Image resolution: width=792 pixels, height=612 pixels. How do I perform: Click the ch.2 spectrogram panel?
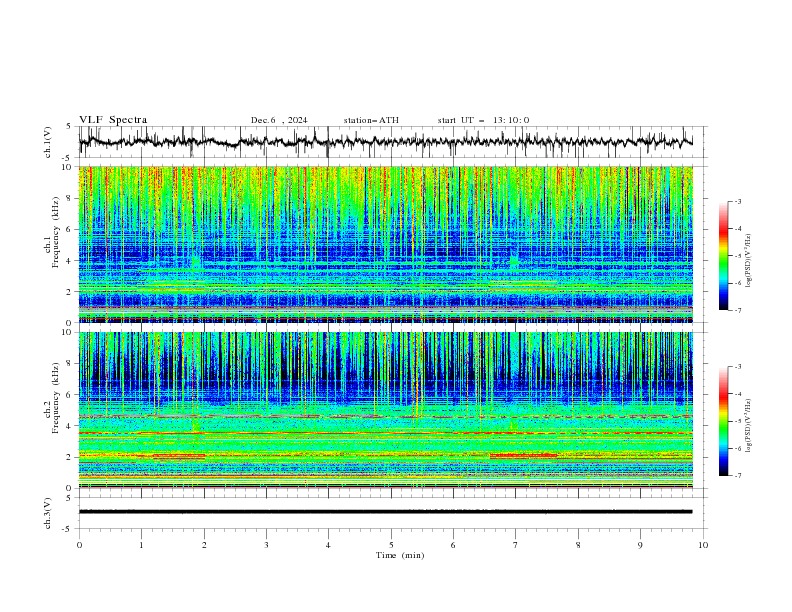point(386,410)
